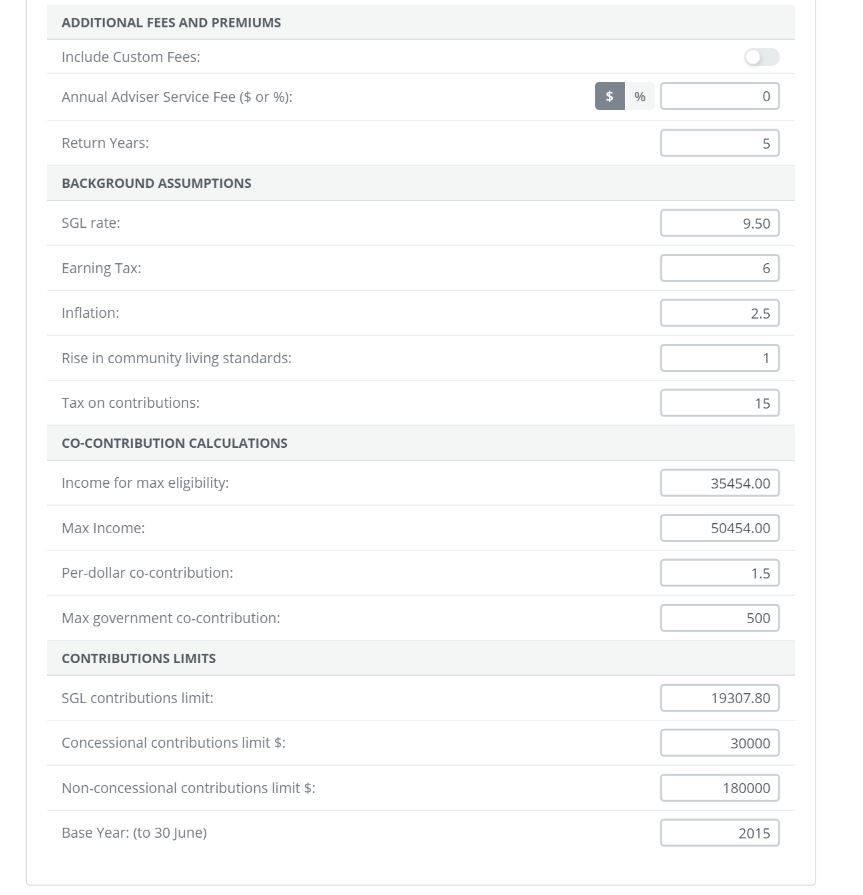
Task: Select Max government co-contribution field
Action: click(719, 618)
